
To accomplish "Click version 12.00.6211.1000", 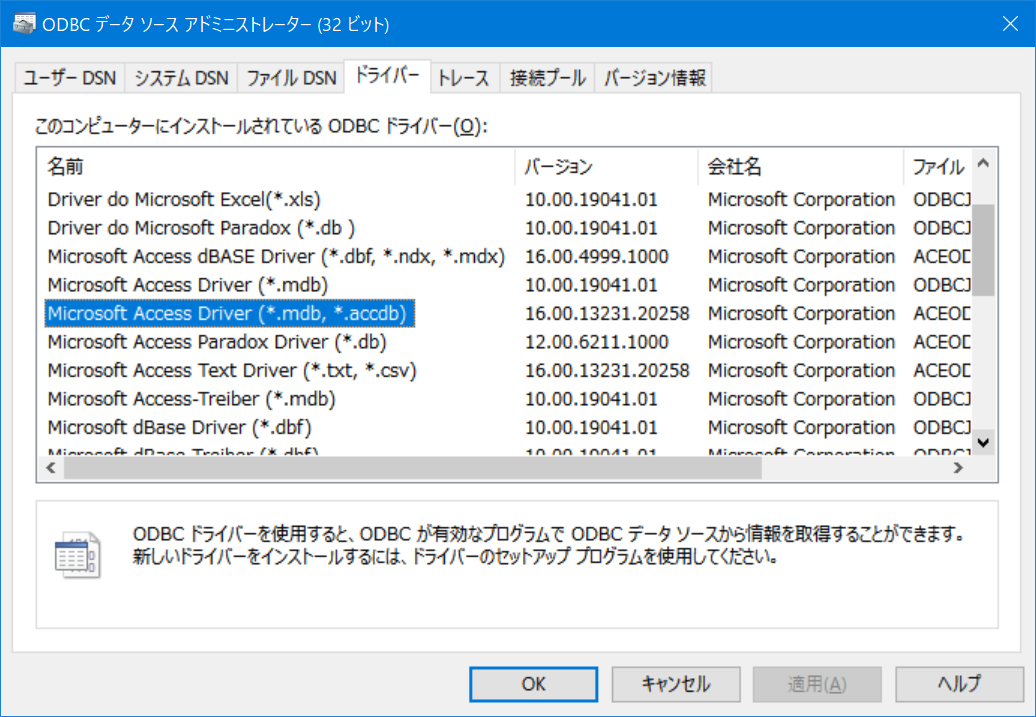I will pos(597,342).
